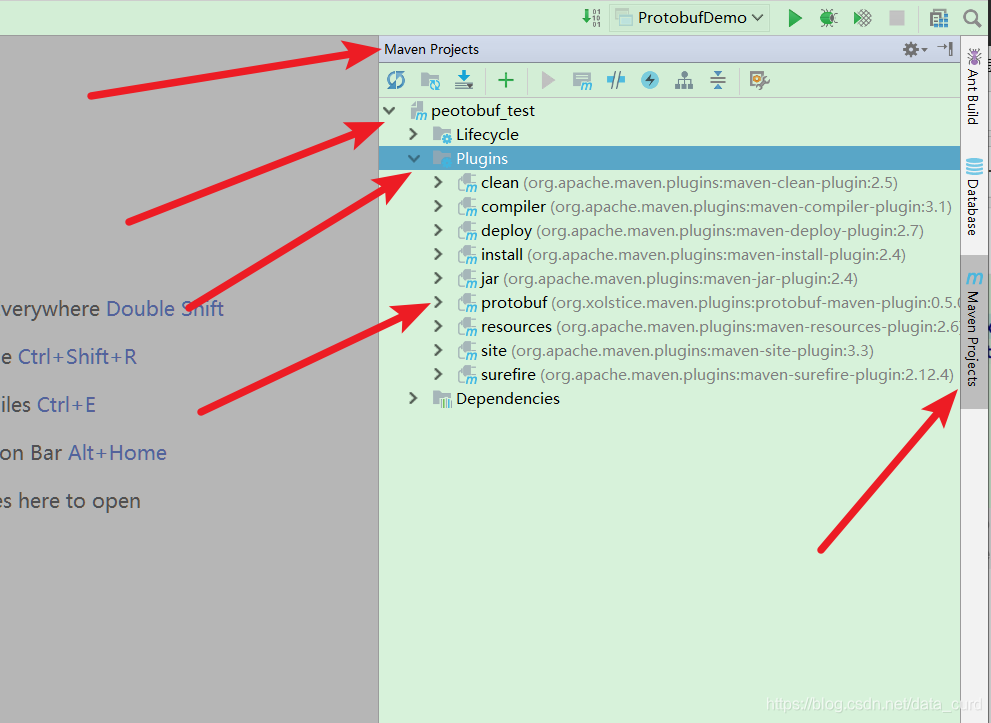Open Maven Settings wrench icon
This screenshot has height=723, width=991.
(x=759, y=80)
